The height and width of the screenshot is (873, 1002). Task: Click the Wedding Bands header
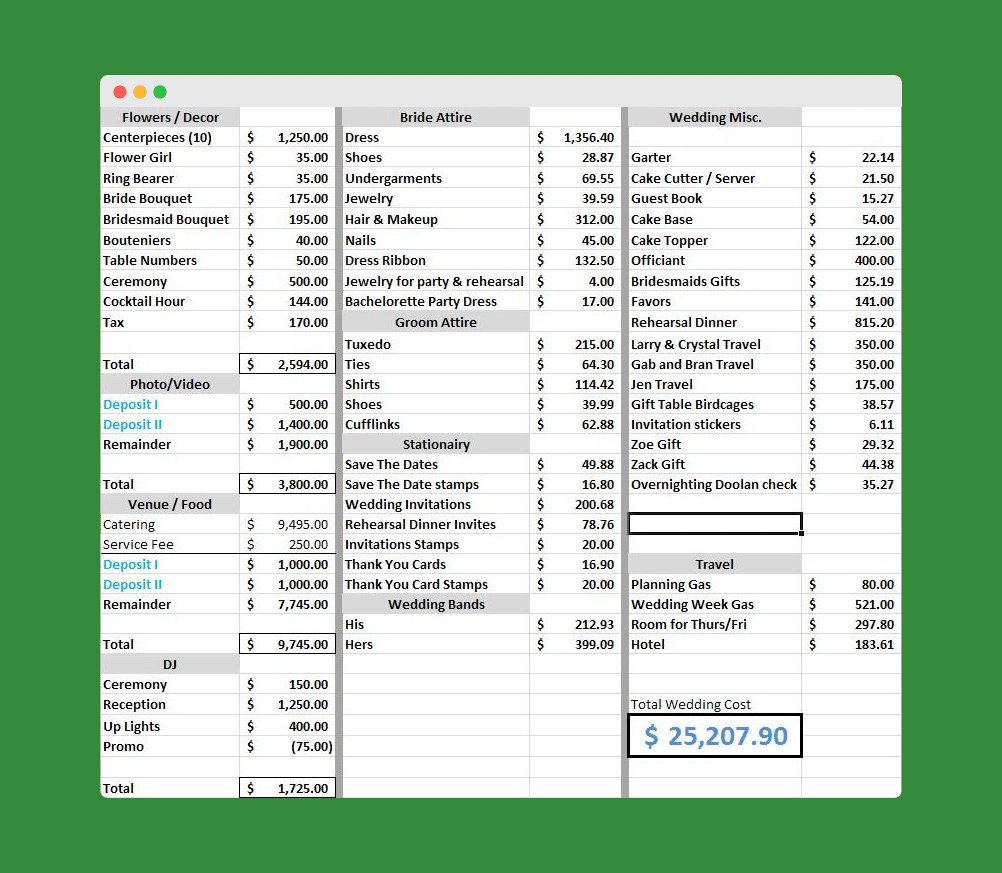pos(436,603)
